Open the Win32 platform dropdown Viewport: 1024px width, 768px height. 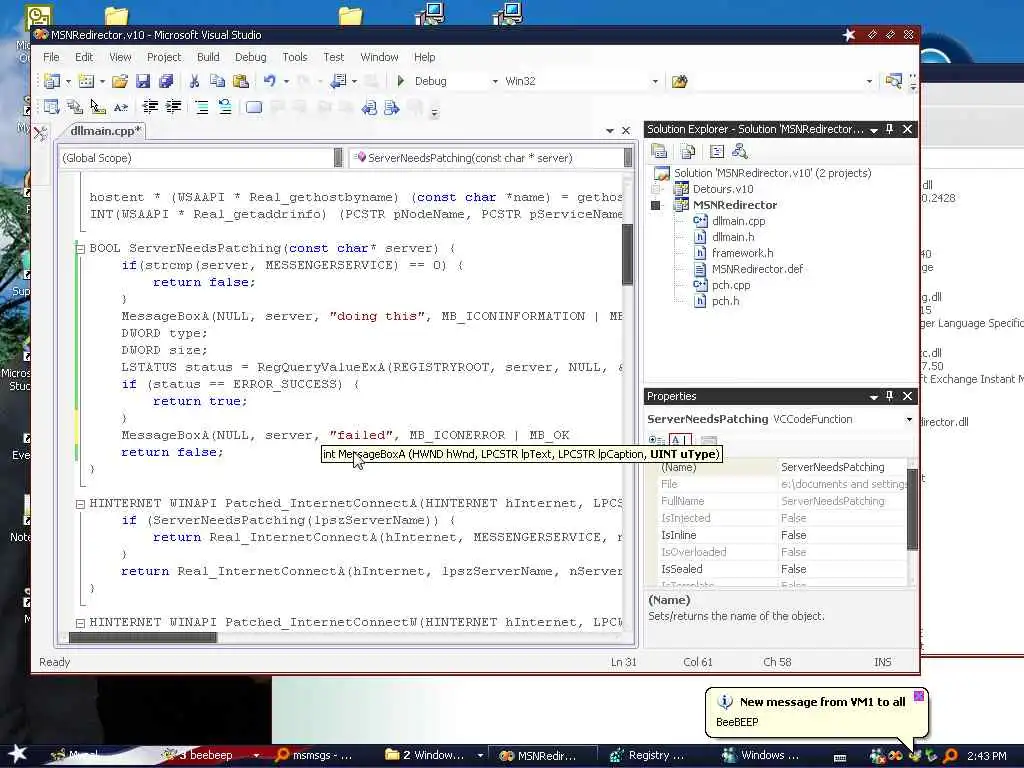[x=655, y=81]
